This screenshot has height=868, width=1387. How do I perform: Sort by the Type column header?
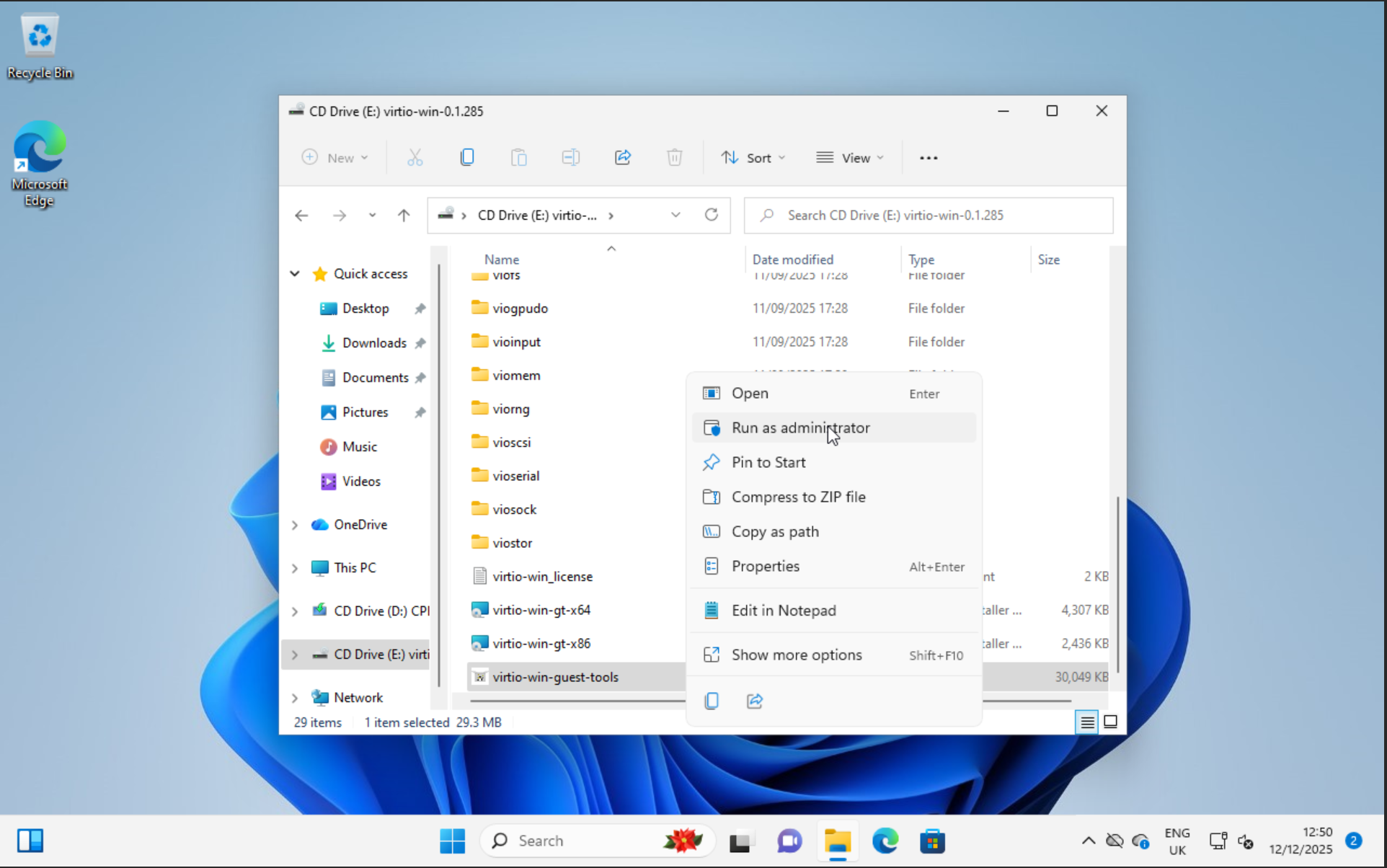click(921, 260)
